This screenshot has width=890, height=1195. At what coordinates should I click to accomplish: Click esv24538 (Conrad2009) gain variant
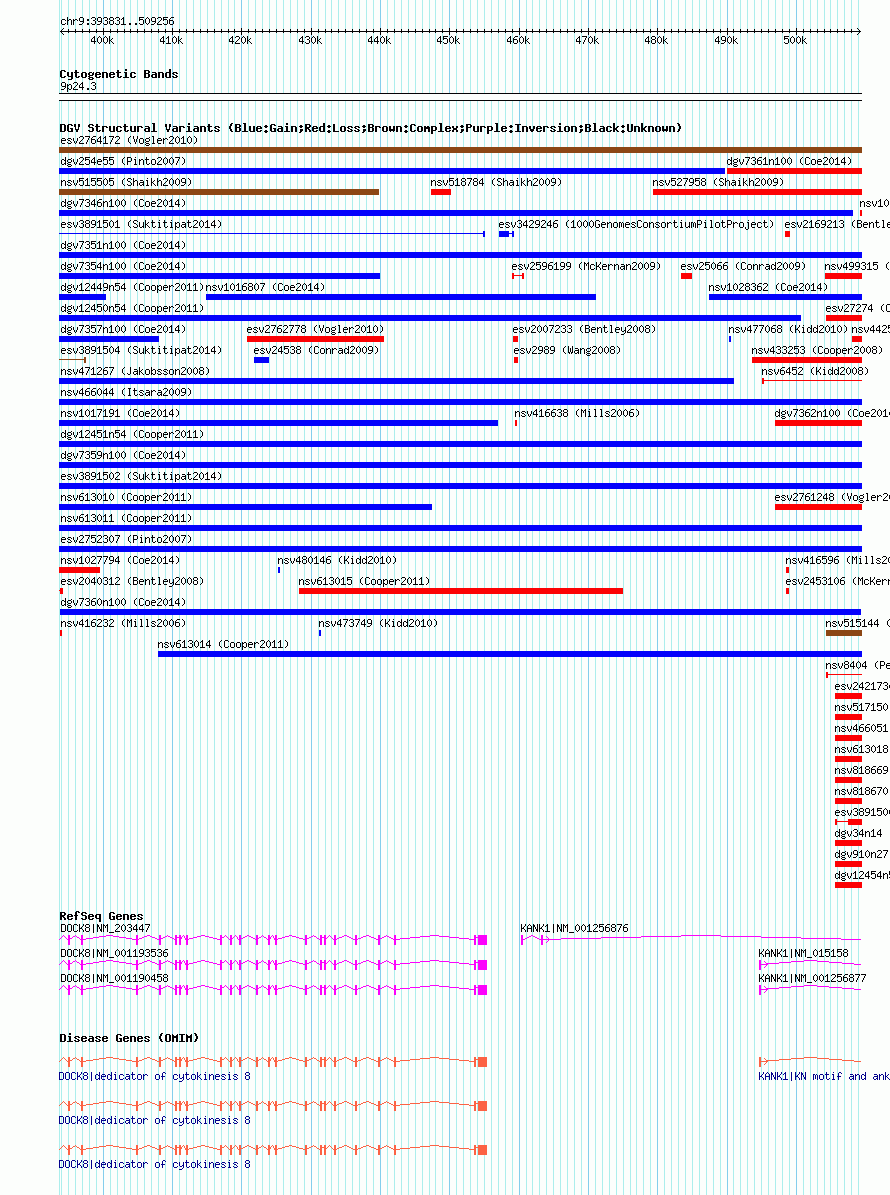pos(261,360)
